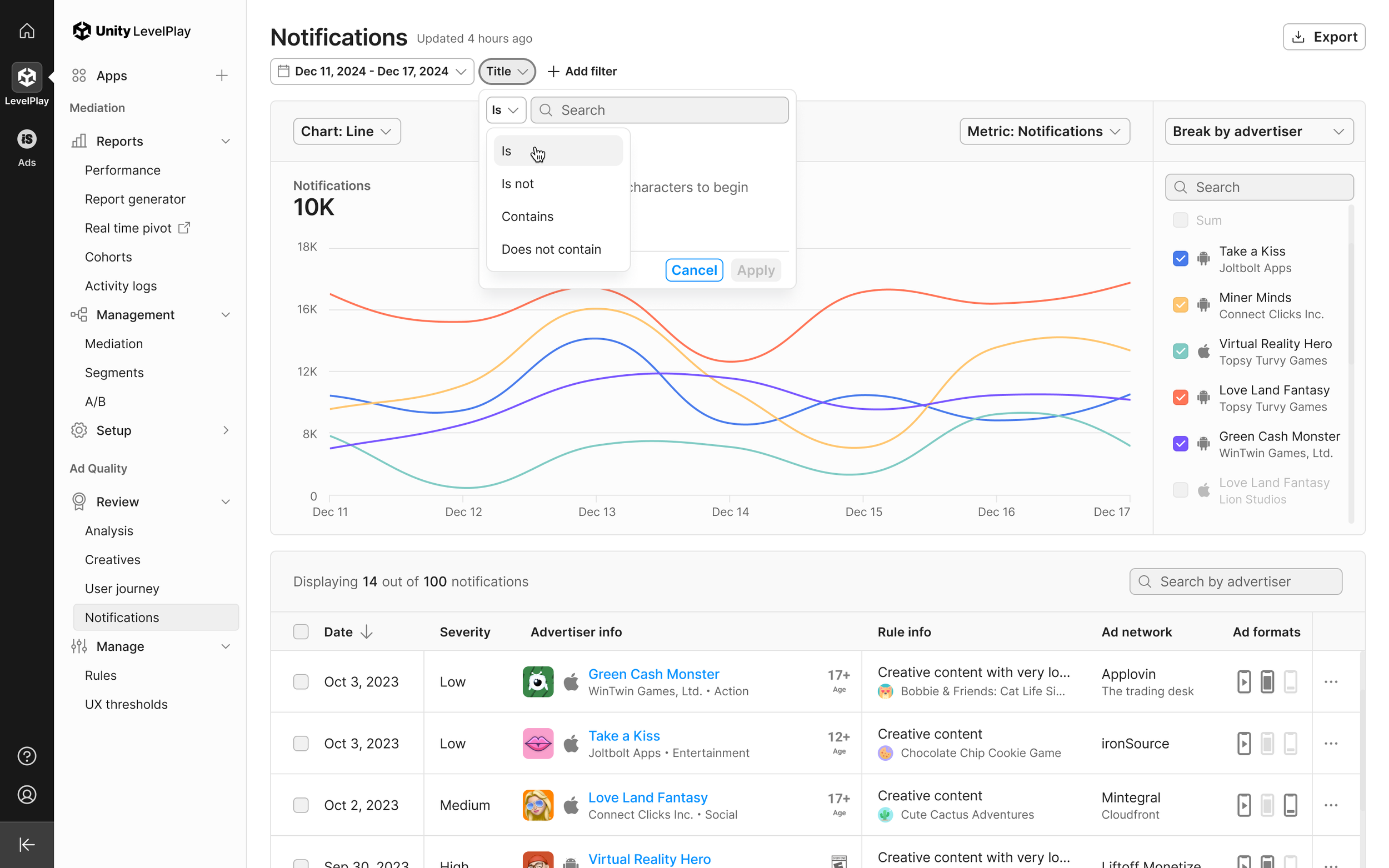Click the Home icon in left rail

pos(27,31)
